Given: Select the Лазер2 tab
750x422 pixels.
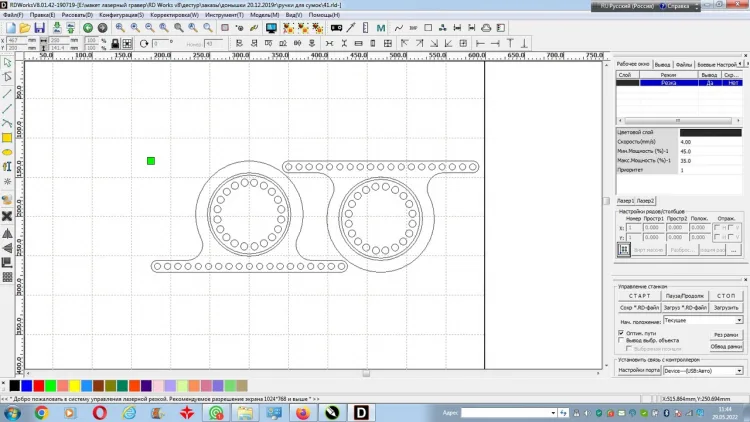Looking at the screenshot, I should coord(645,201).
